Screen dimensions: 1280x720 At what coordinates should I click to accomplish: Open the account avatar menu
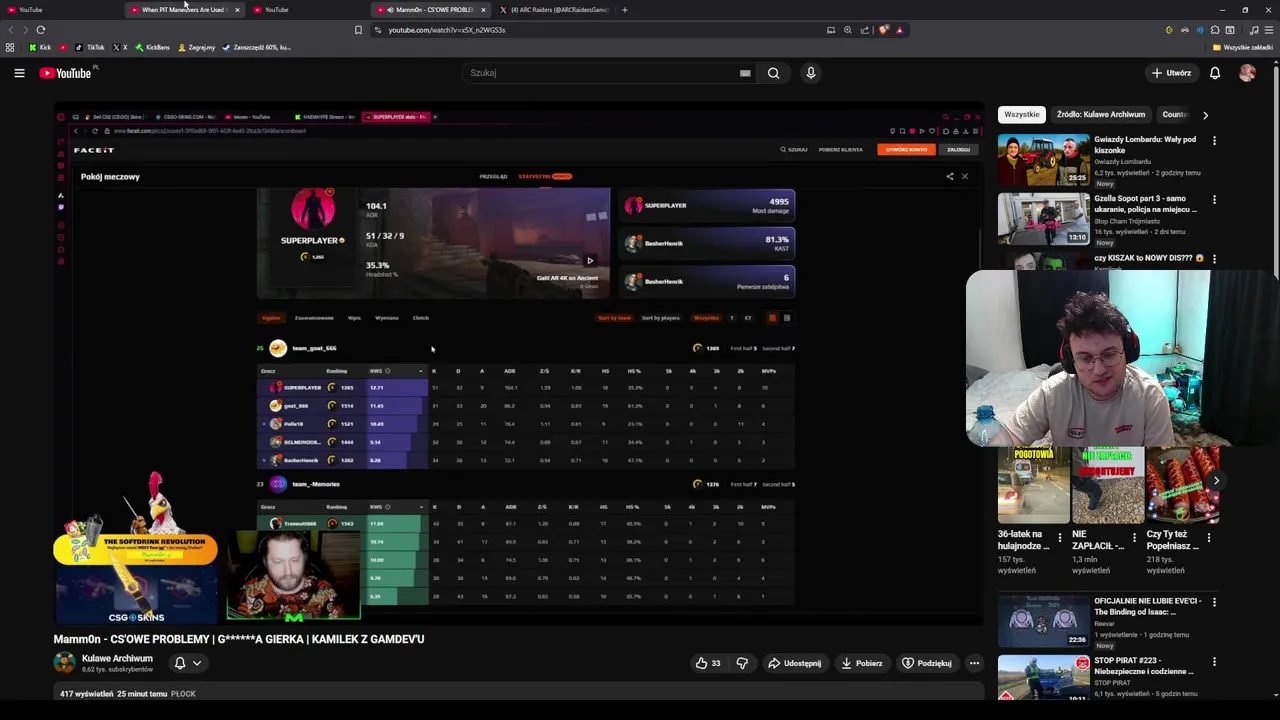tap(1247, 73)
